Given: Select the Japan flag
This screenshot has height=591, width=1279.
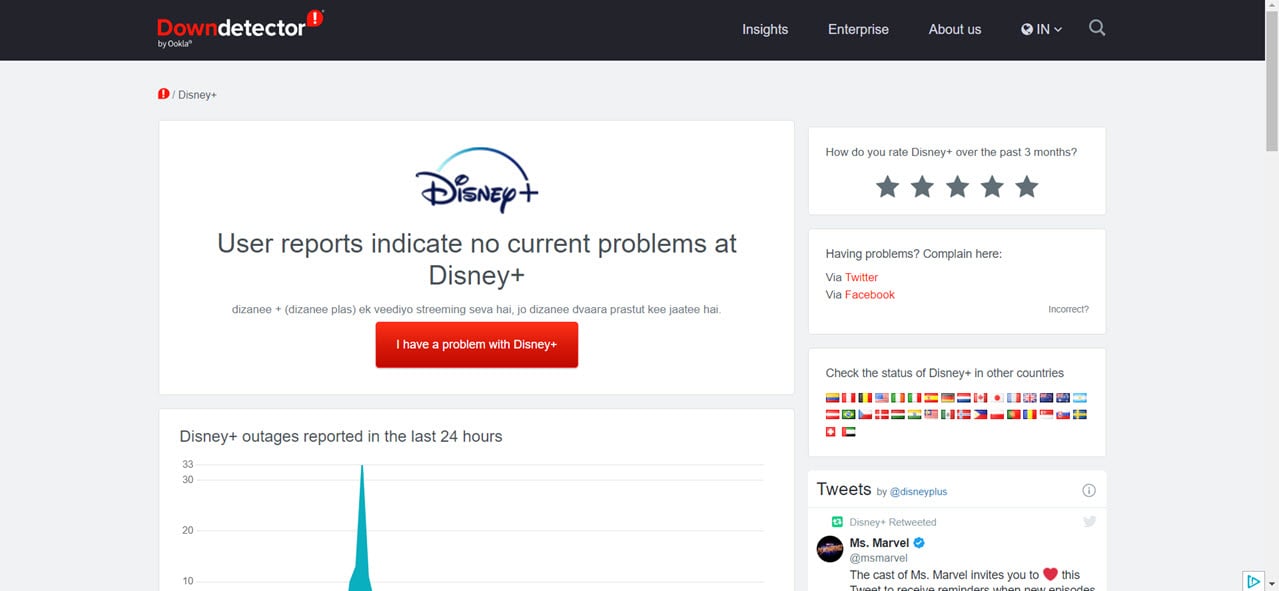Looking at the screenshot, I should pos(997,398).
